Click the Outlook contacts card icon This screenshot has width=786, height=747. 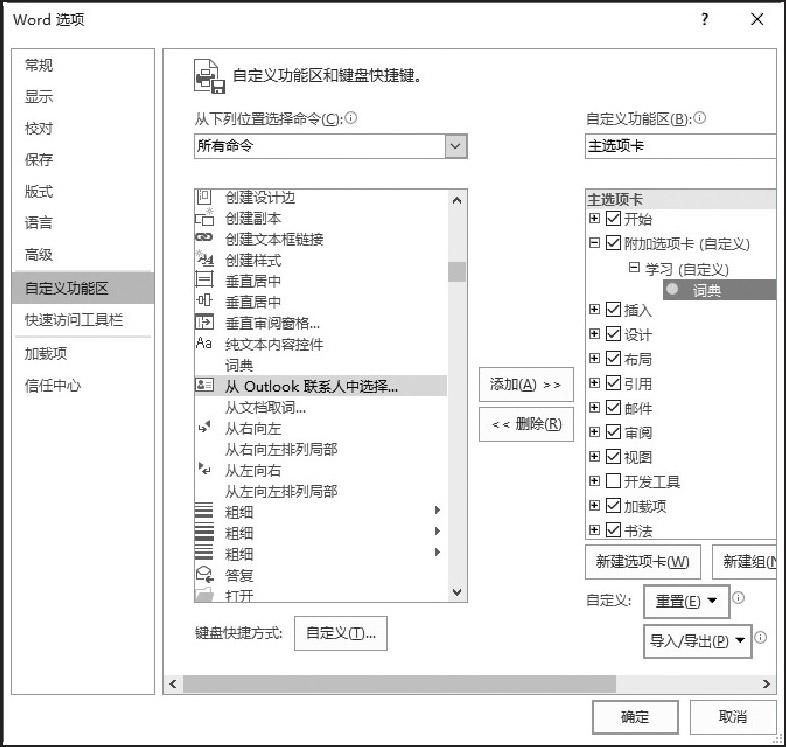[204, 385]
